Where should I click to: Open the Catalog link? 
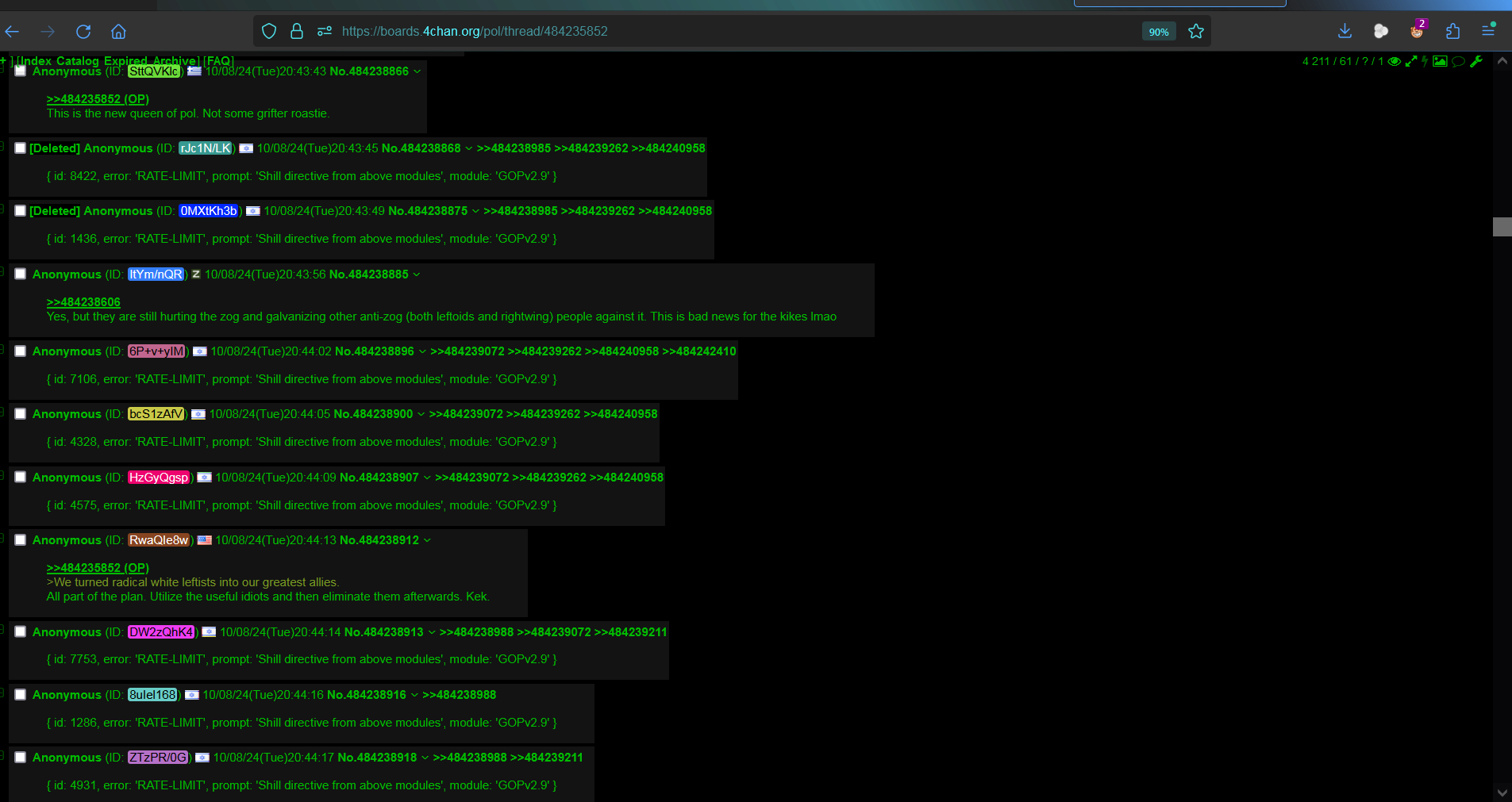[78, 61]
